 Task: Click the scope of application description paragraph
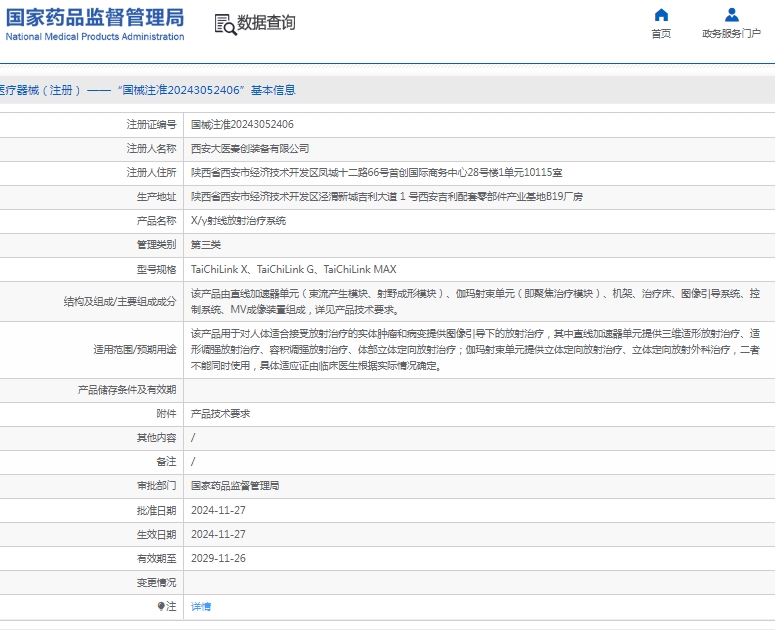tap(475, 350)
